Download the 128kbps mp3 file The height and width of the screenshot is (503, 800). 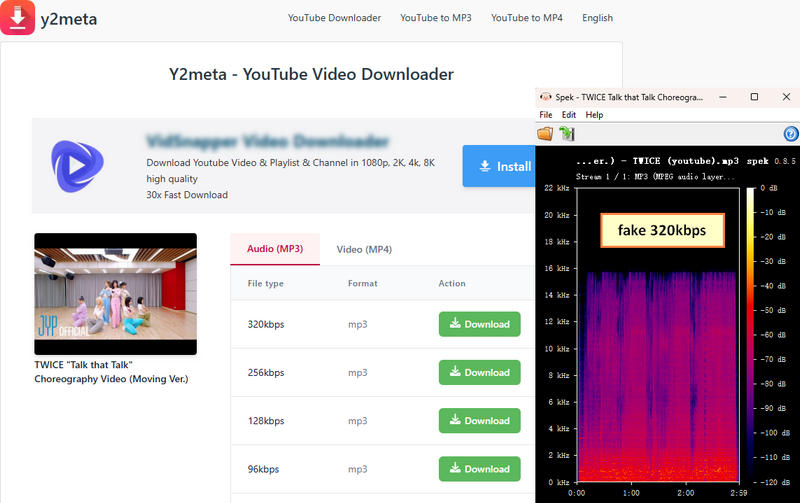pyautogui.click(x=480, y=420)
